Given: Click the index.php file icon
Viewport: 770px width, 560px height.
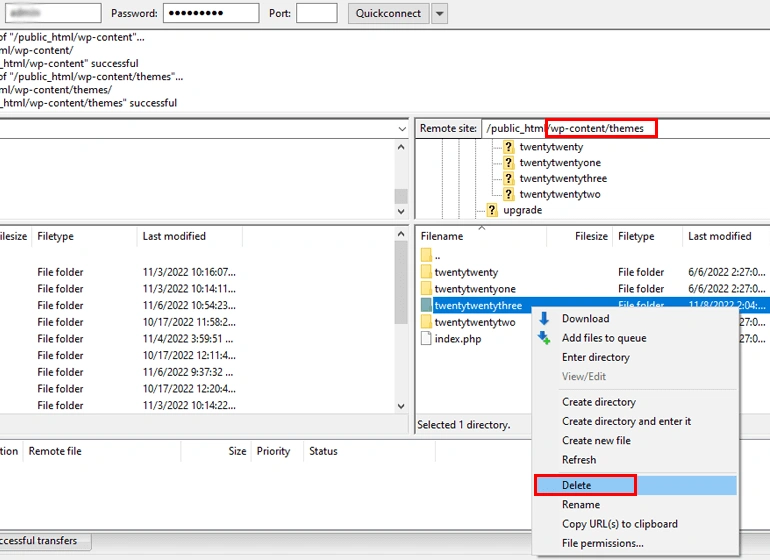Looking at the screenshot, I should click(426, 338).
